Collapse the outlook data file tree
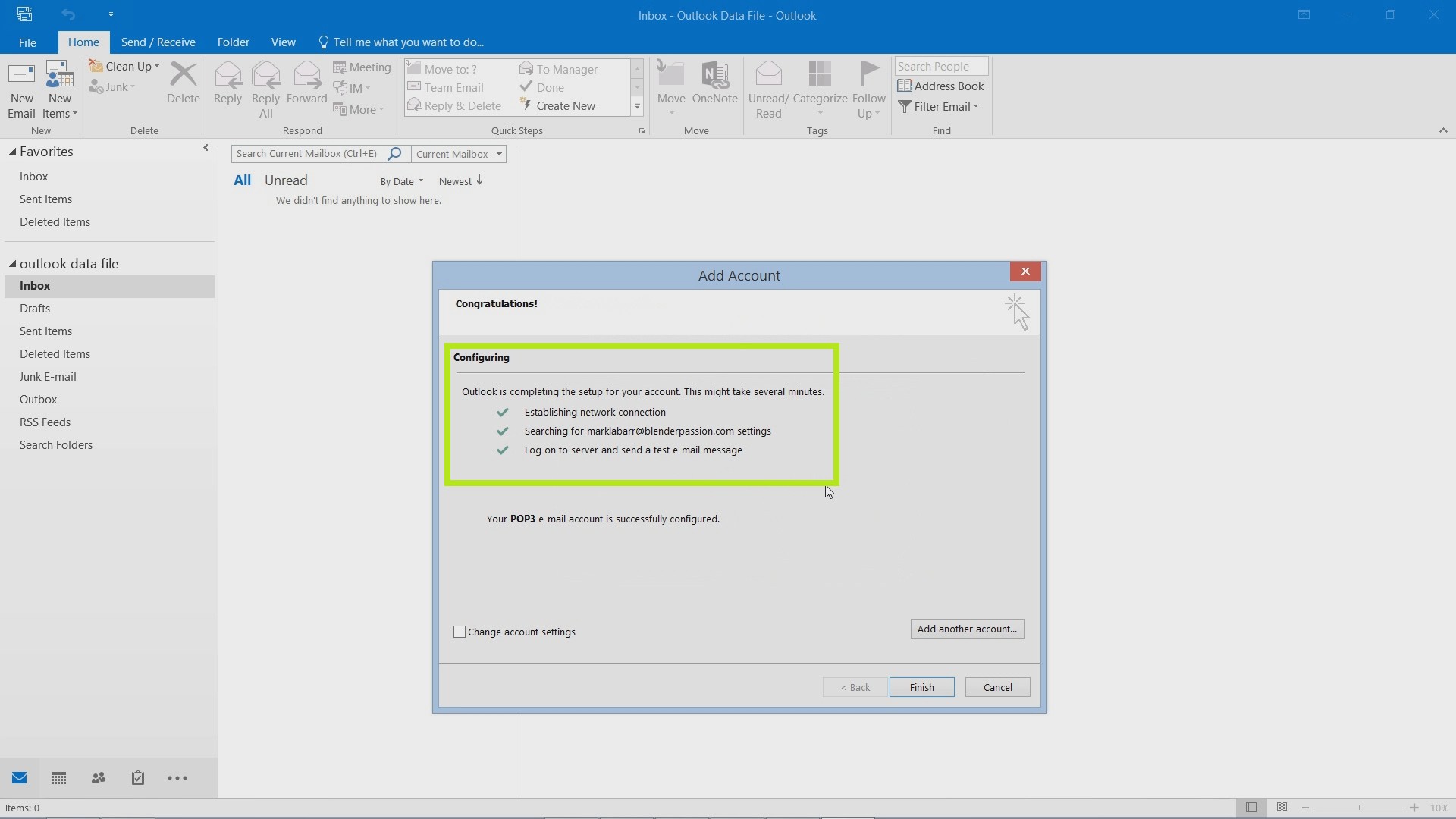The height and width of the screenshot is (819, 1456). tap(12, 264)
